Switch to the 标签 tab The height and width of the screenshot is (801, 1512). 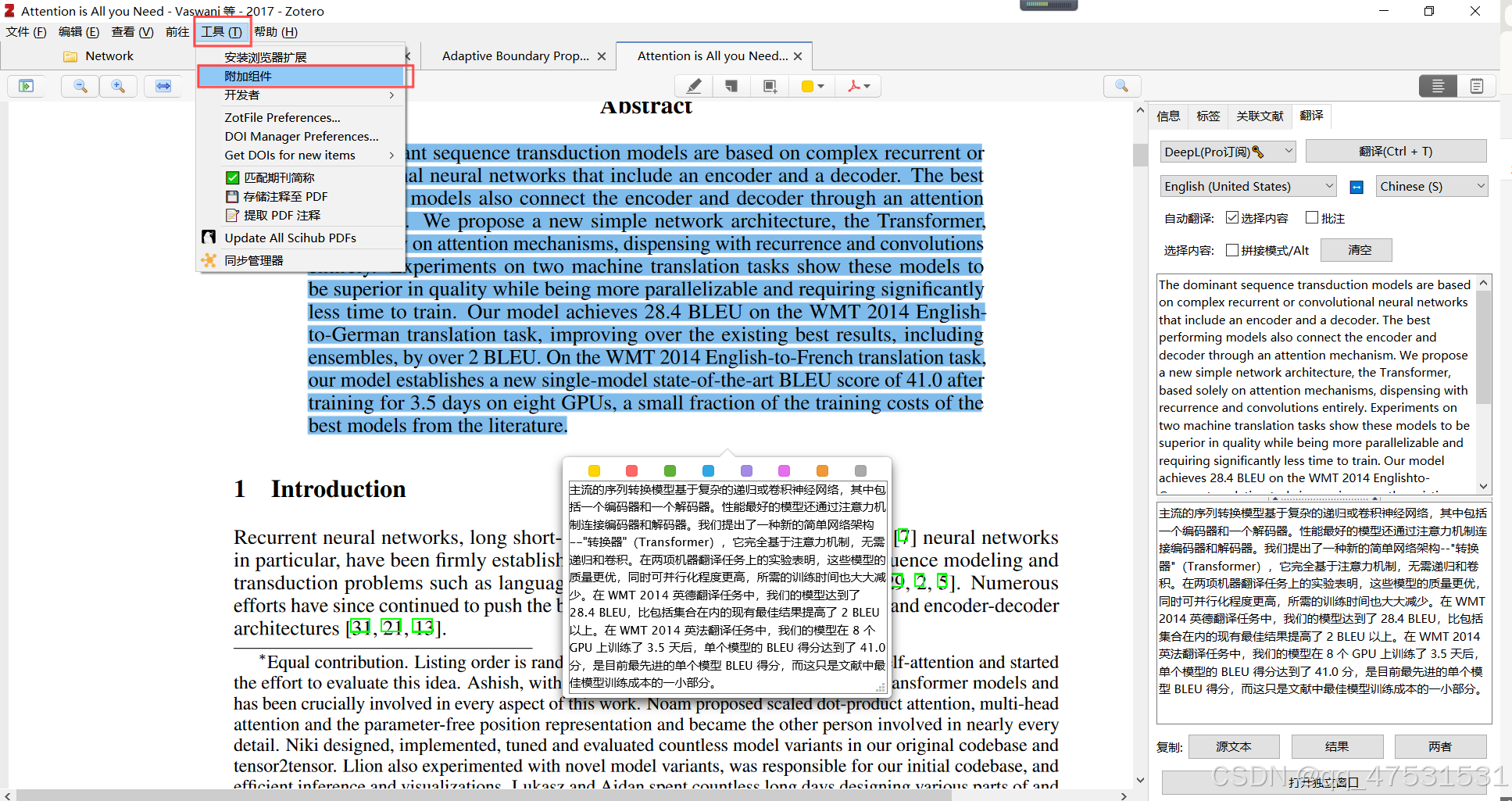pyautogui.click(x=1208, y=116)
